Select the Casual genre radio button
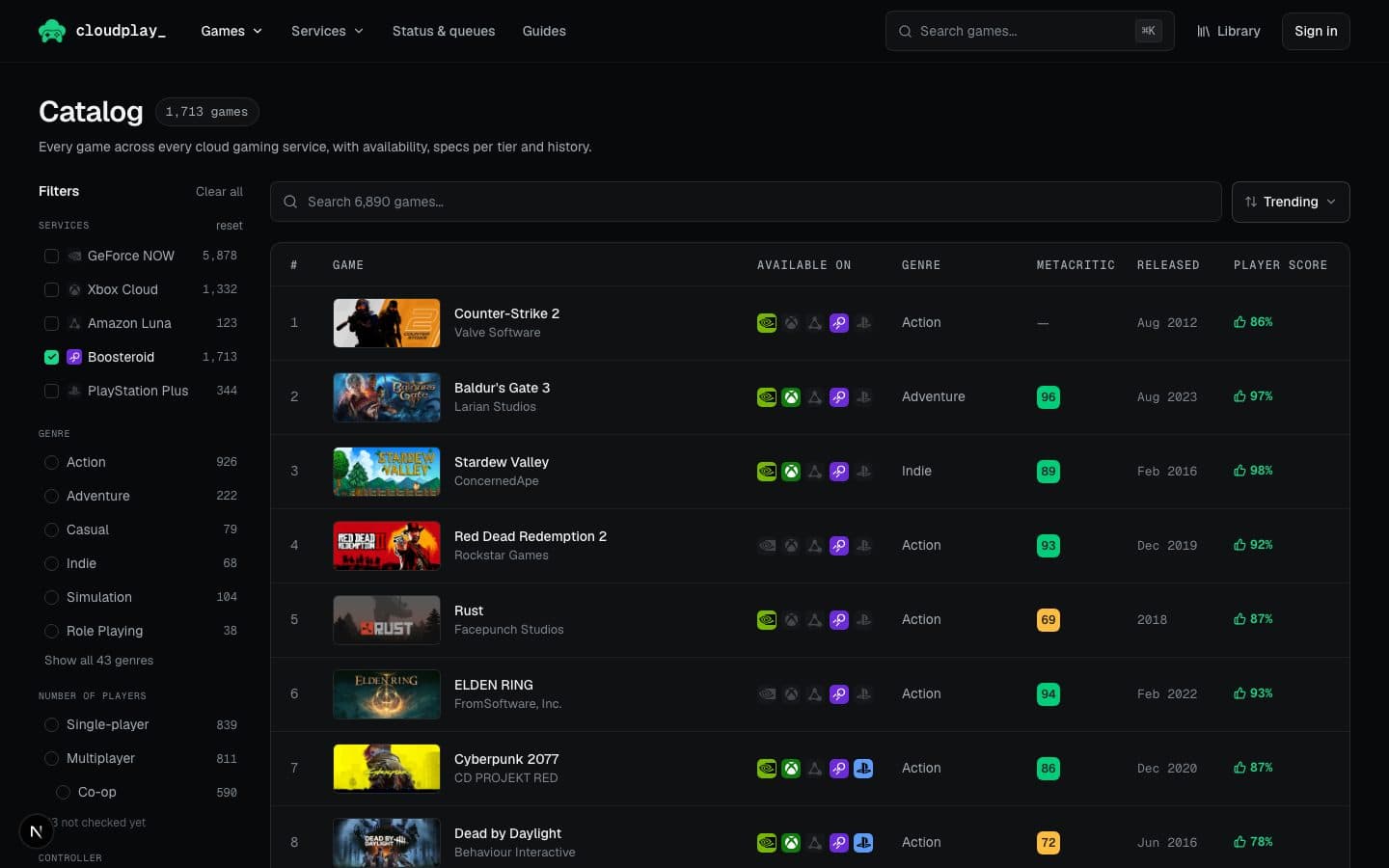The image size is (1389, 868). [52, 529]
